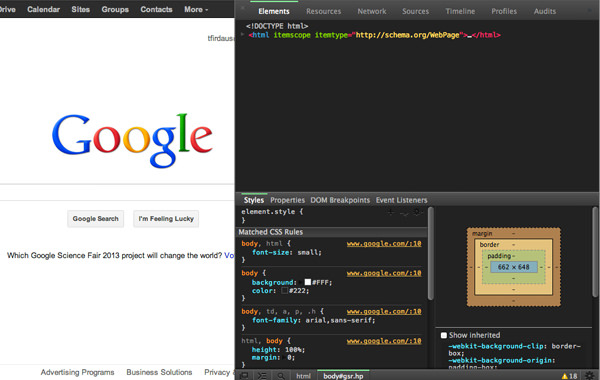Show the console drawer icon
The height and width of the screenshot is (380, 600).
pyautogui.click(x=262, y=376)
